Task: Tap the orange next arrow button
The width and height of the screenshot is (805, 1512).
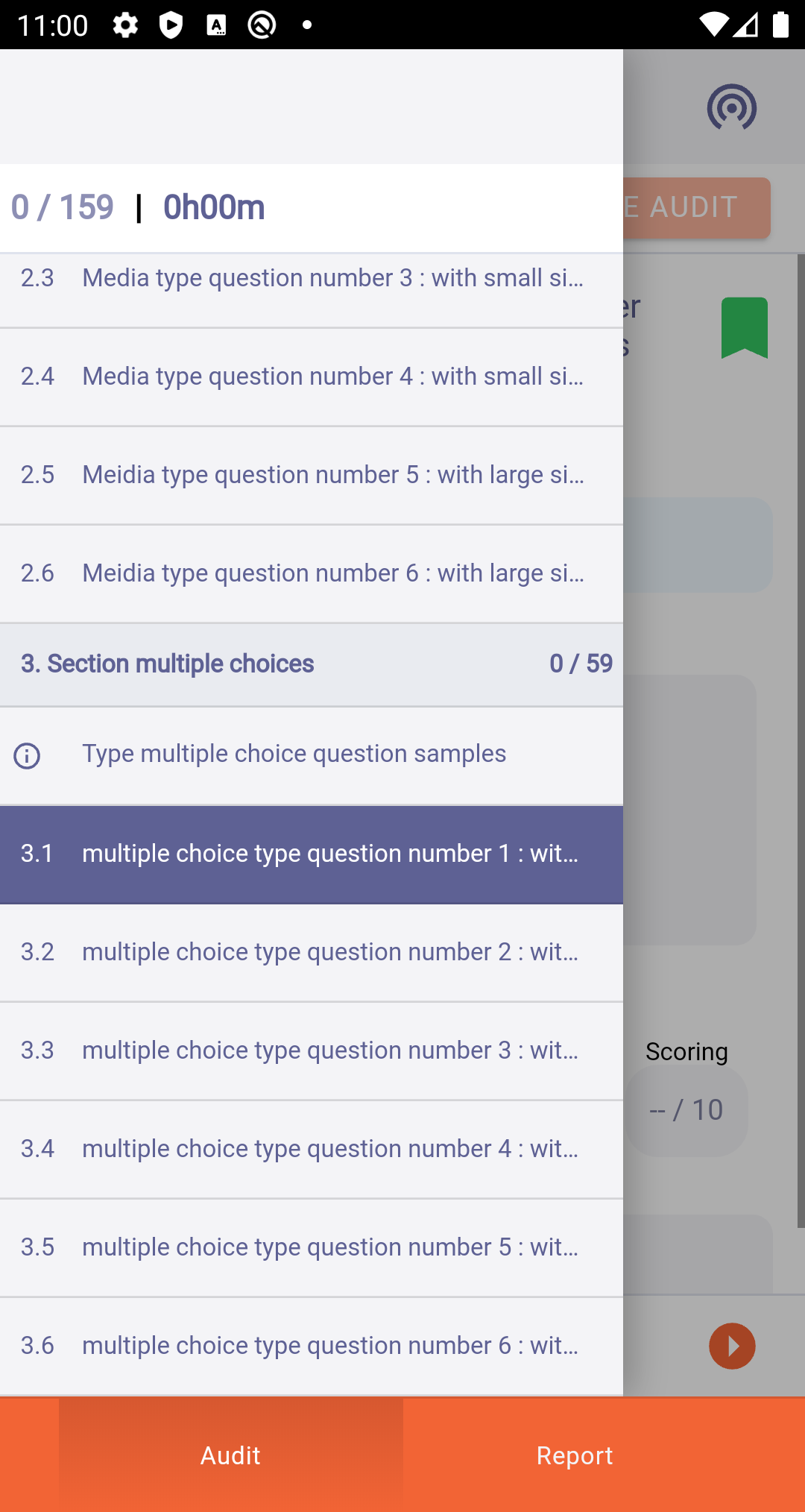Action: point(732,1346)
